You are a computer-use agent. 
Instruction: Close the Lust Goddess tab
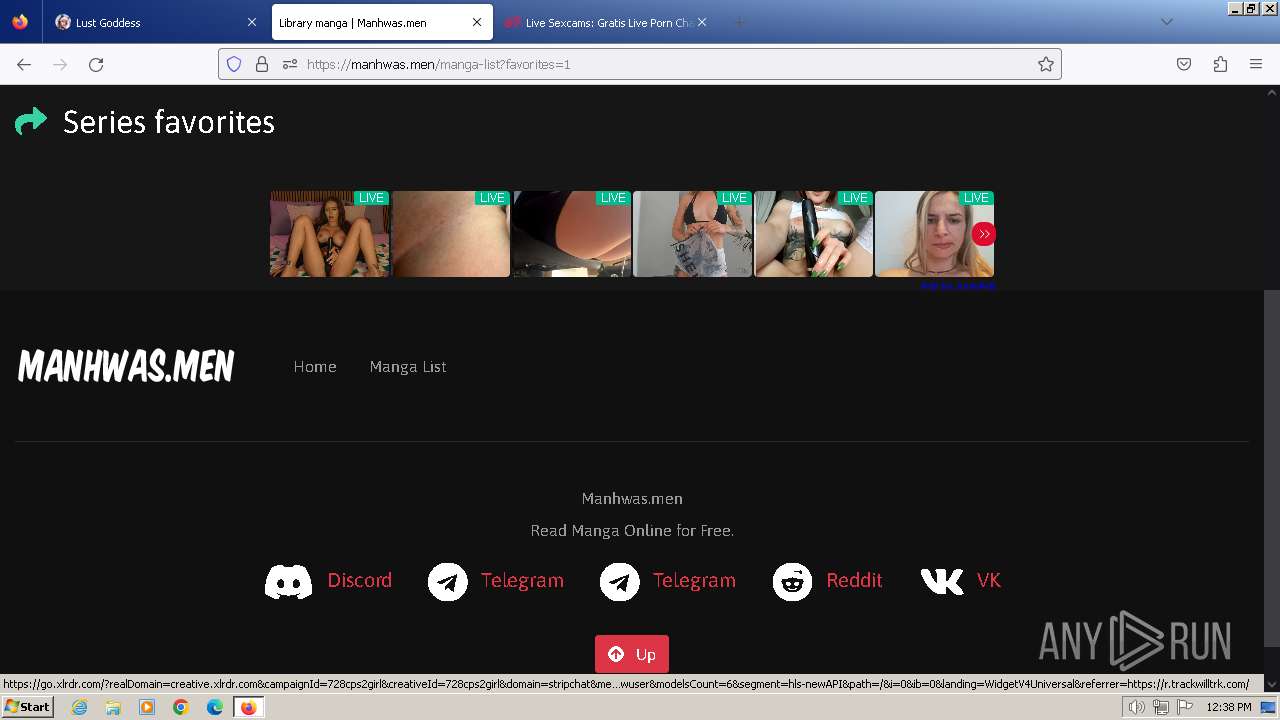[251, 22]
